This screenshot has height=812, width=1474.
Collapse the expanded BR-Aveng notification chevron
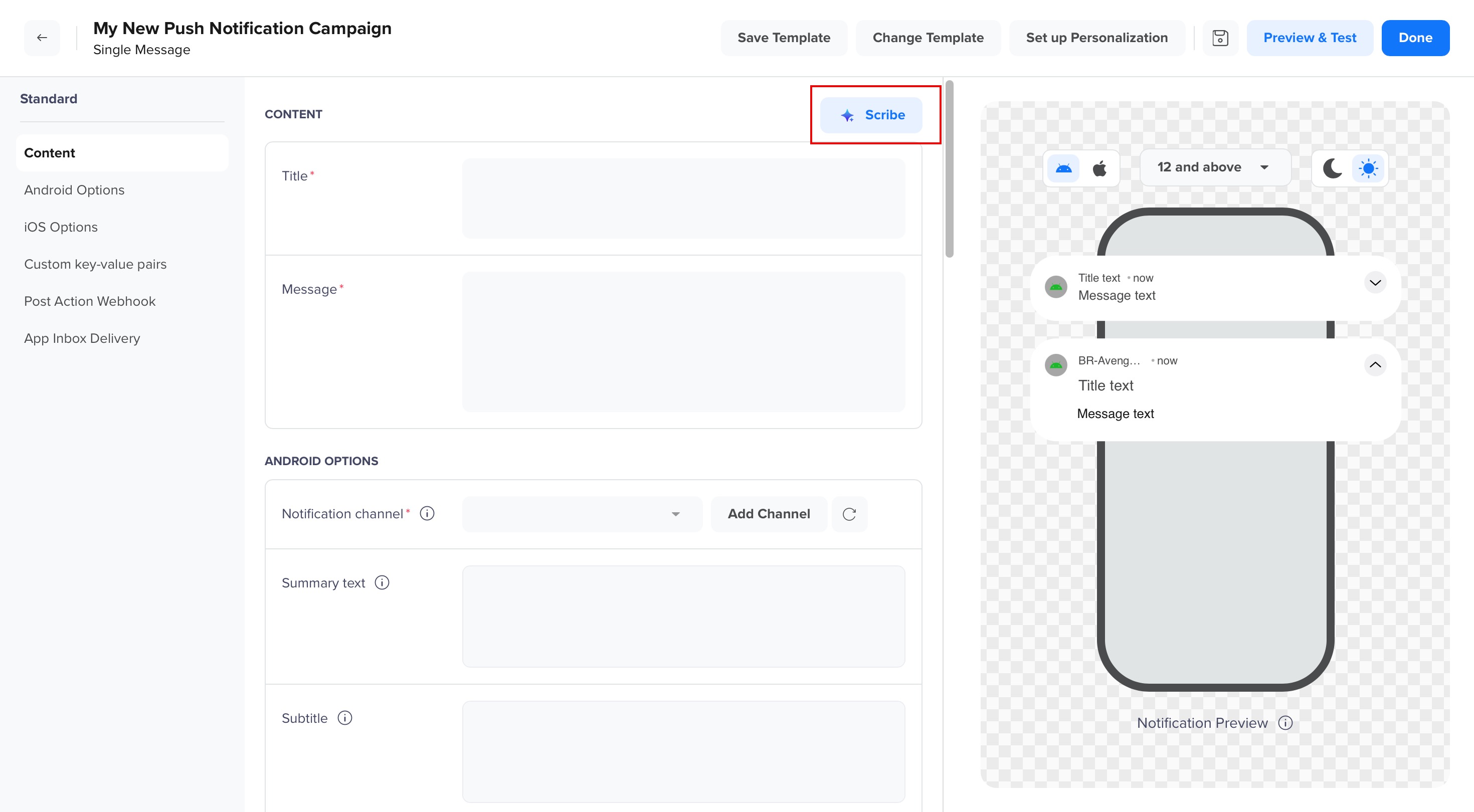(1375, 365)
